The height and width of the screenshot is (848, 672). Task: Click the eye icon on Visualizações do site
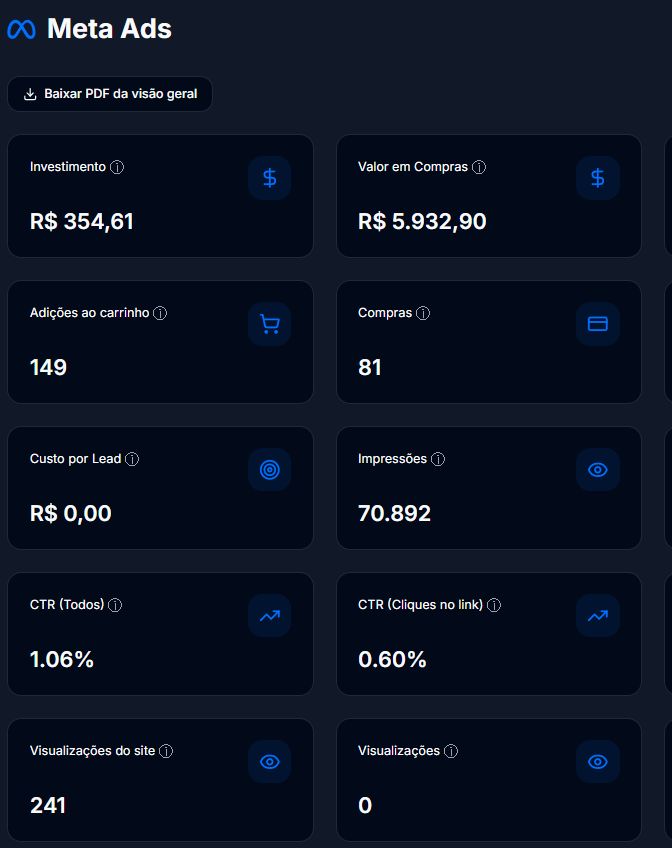point(269,762)
